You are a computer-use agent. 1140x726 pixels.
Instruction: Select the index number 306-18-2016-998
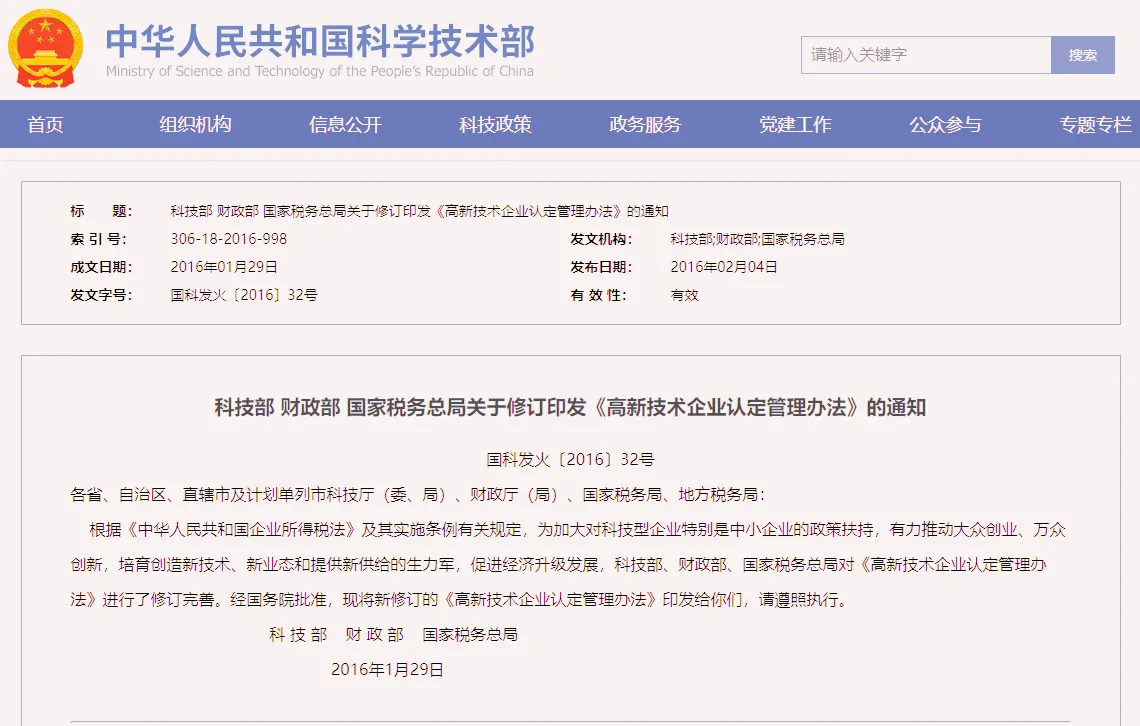click(x=229, y=239)
